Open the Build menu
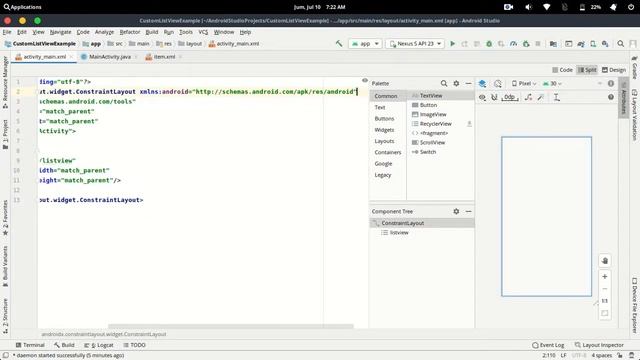The image size is (640, 360). (152, 32)
